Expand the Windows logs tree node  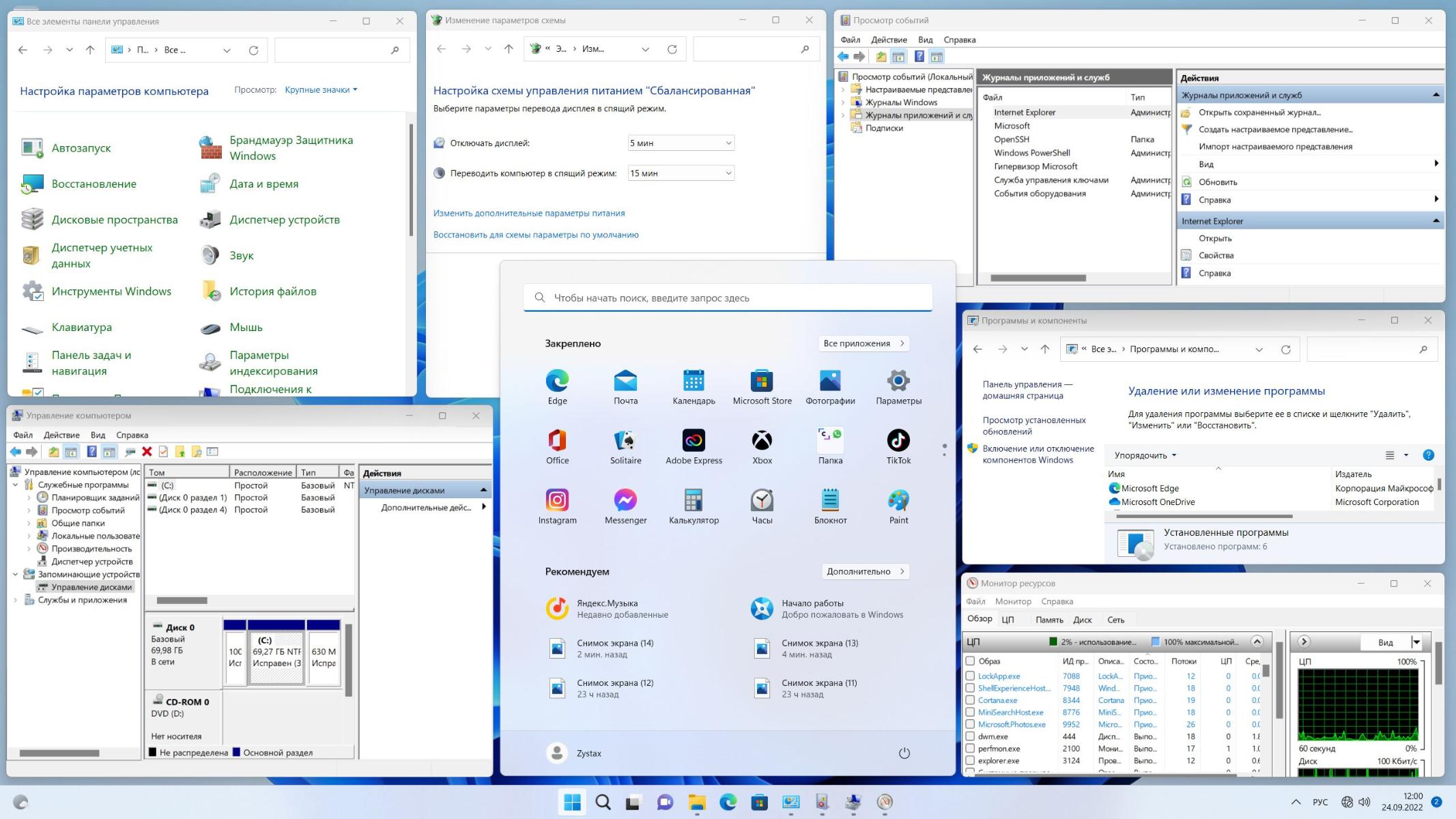(843, 102)
